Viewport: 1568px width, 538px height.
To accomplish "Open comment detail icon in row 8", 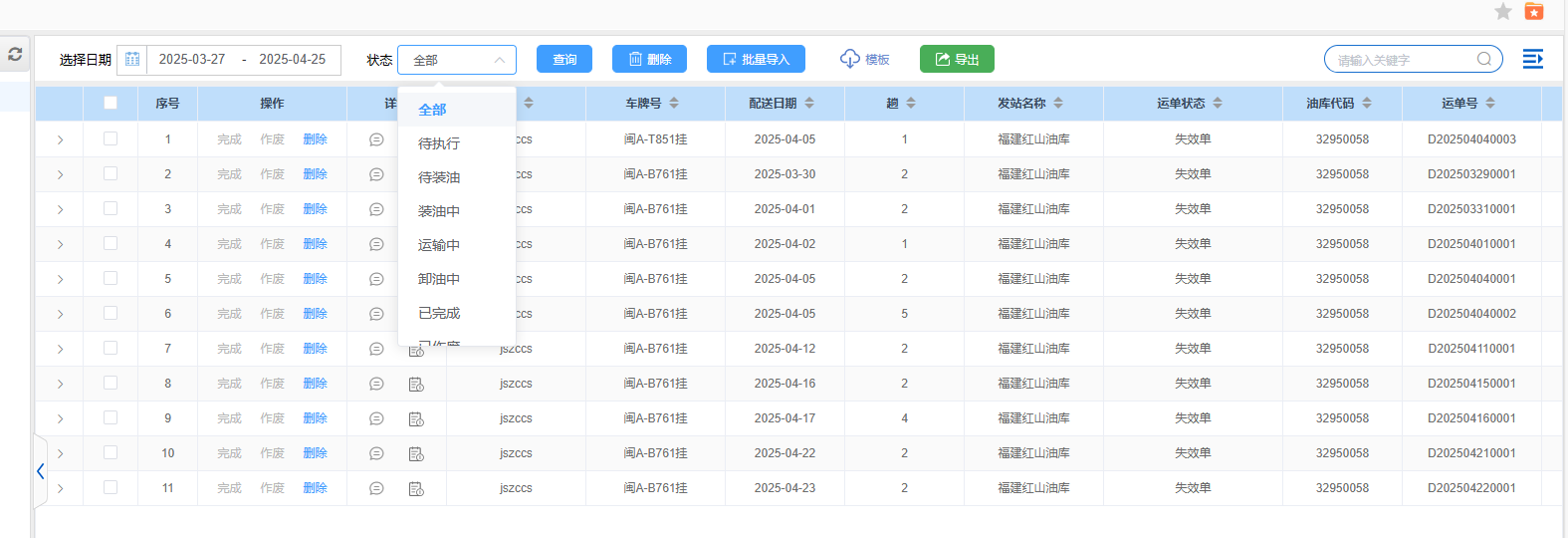I will point(376,384).
